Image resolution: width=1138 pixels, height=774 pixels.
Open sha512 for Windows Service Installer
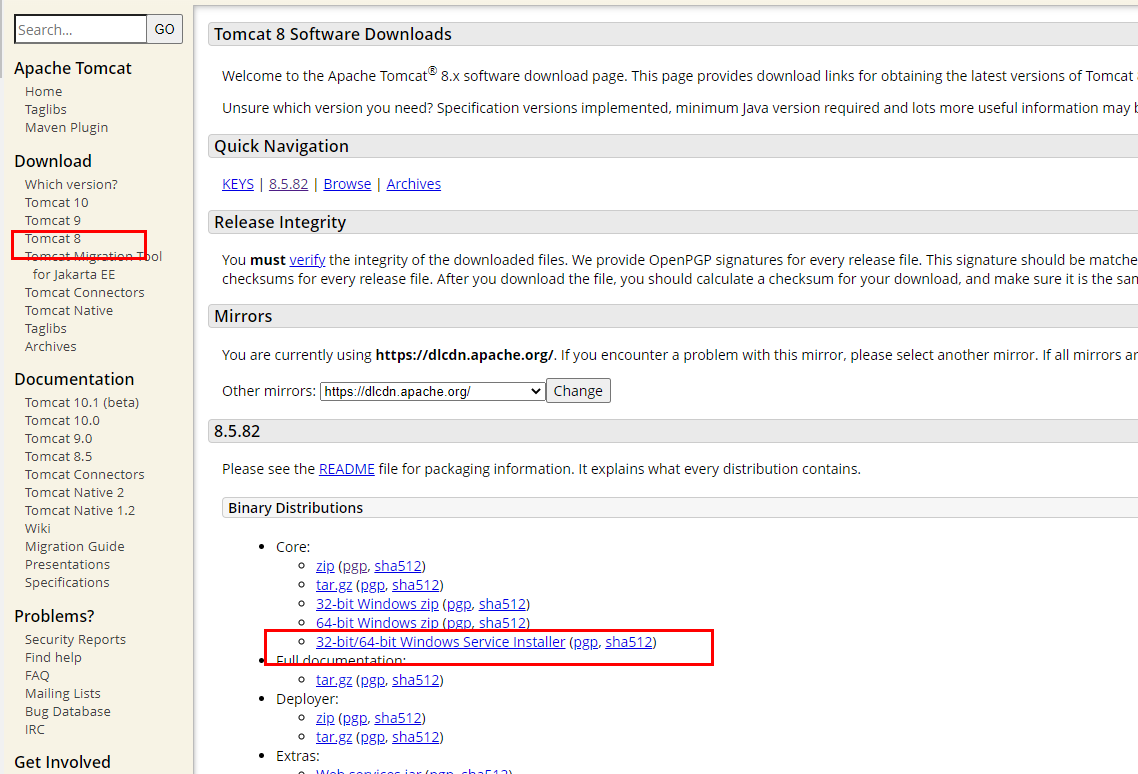pos(629,642)
